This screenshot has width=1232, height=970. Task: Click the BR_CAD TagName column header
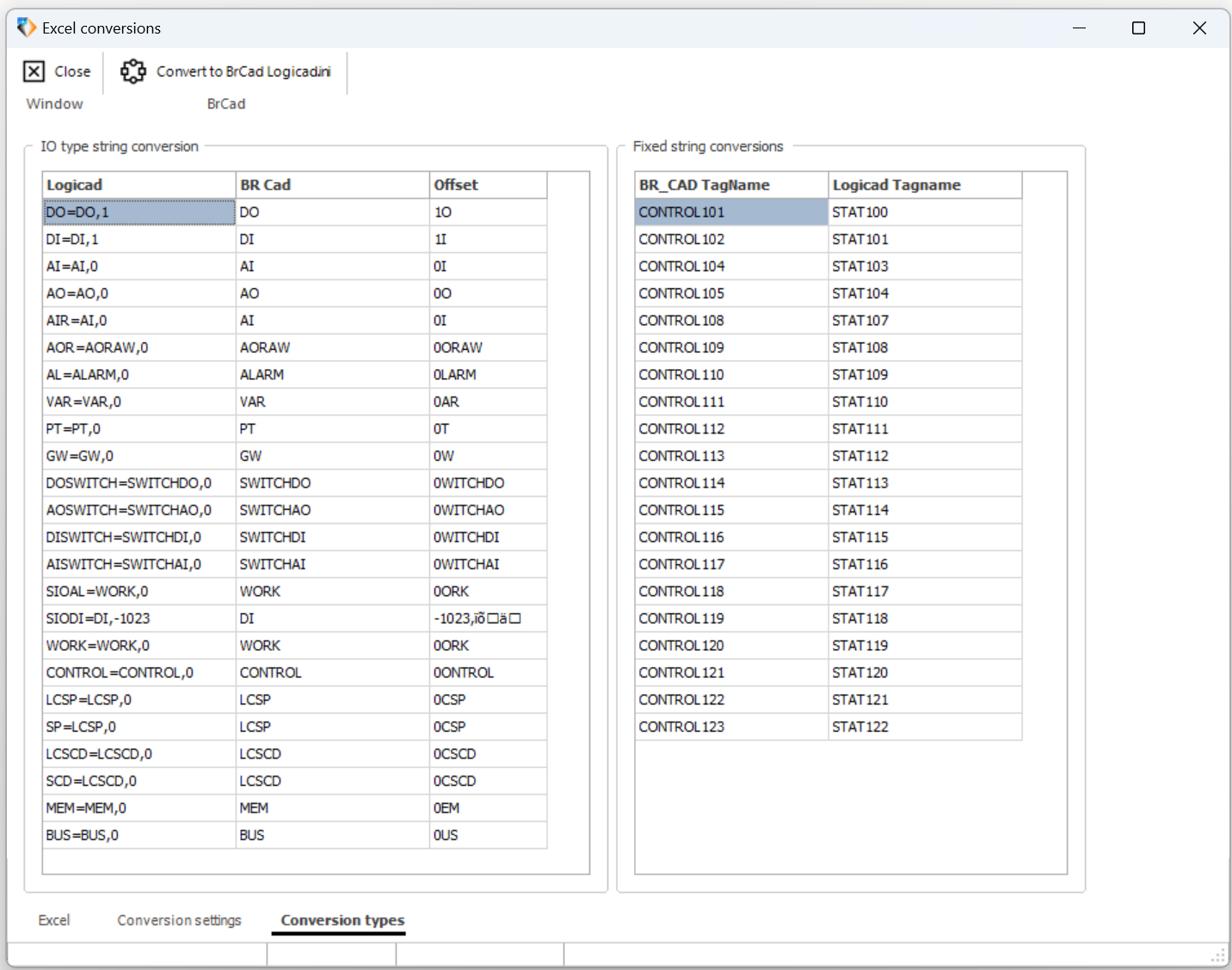(731, 185)
